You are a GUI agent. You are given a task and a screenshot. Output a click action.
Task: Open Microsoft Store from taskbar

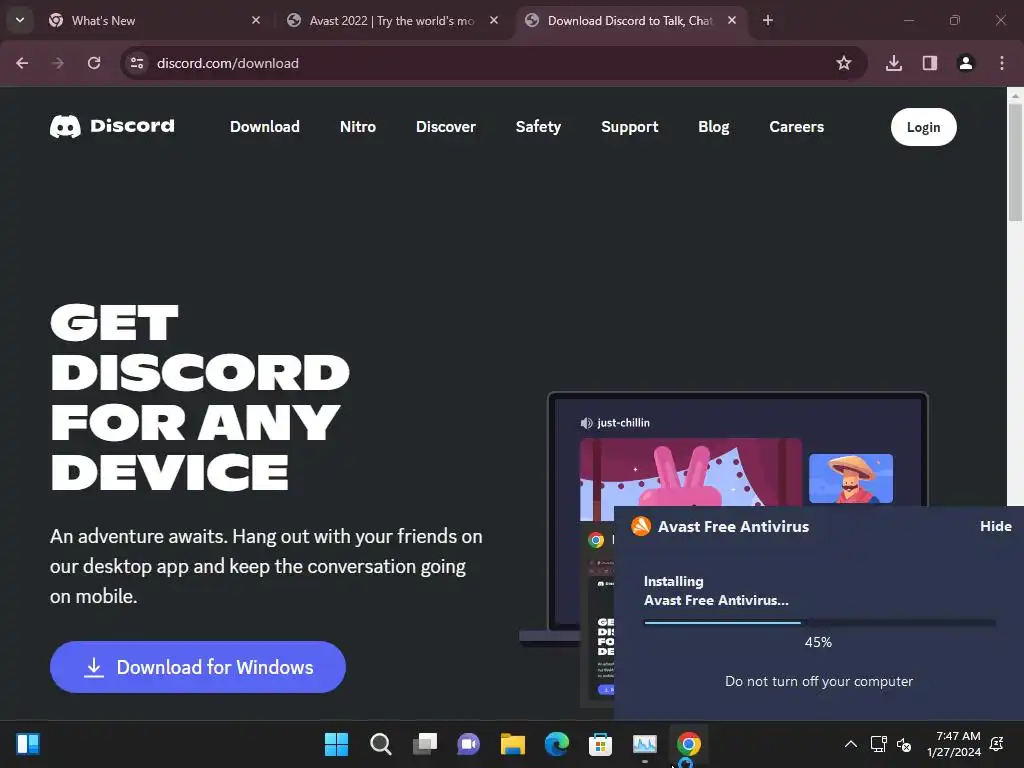click(600, 744)
